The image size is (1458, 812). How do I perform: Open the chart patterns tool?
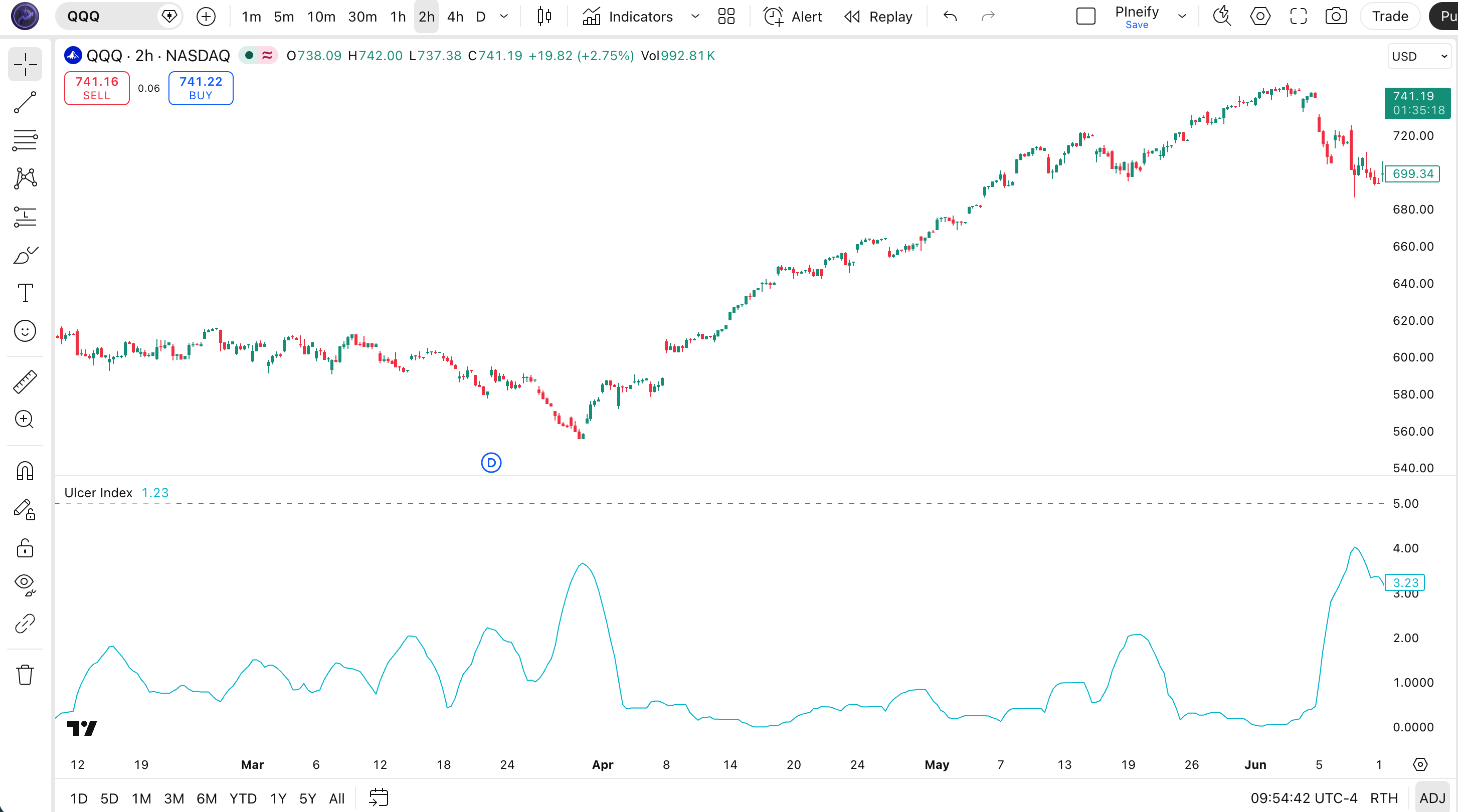(x=25, y=178)
